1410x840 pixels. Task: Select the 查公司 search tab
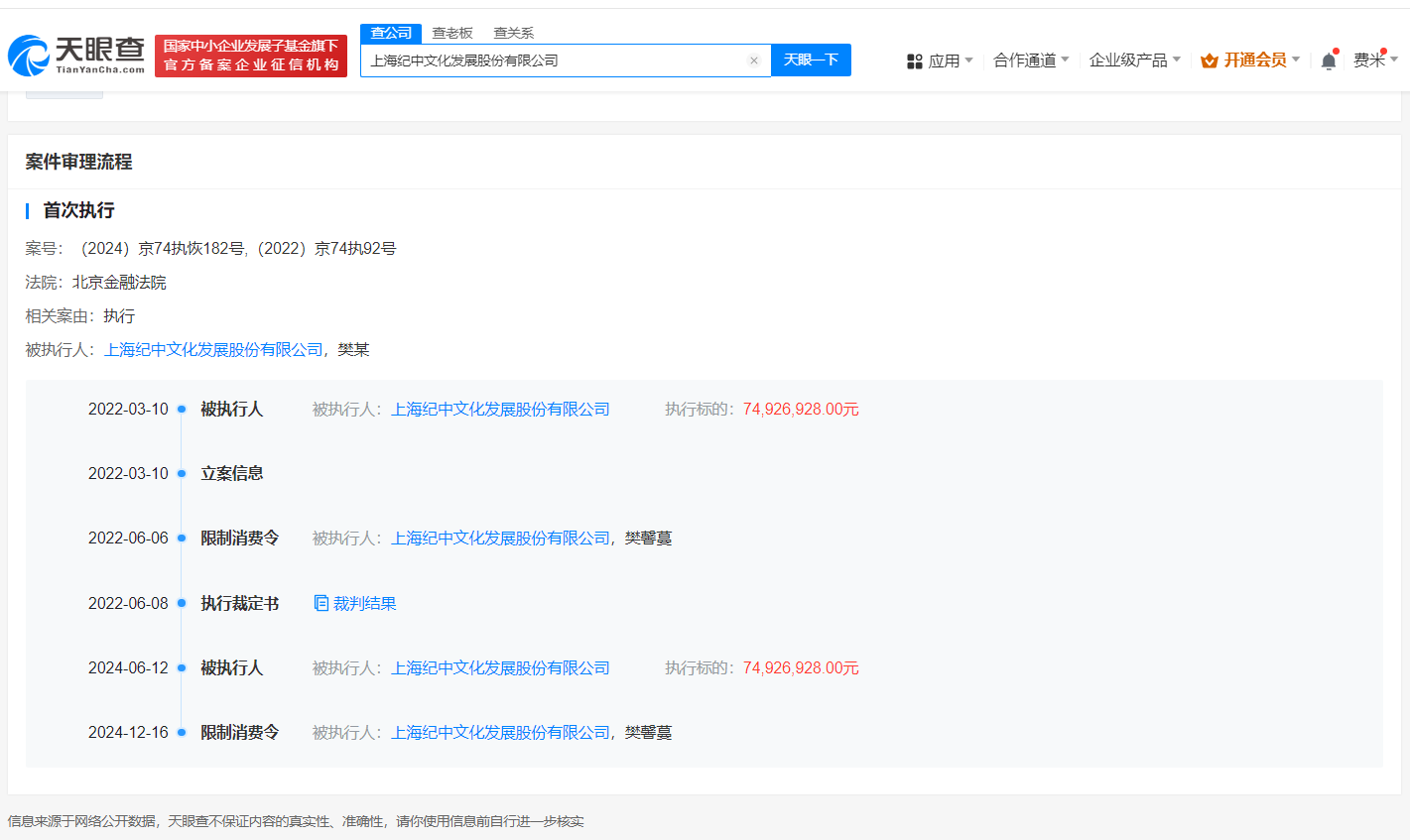pyautogui.click(x=391, y=34)
